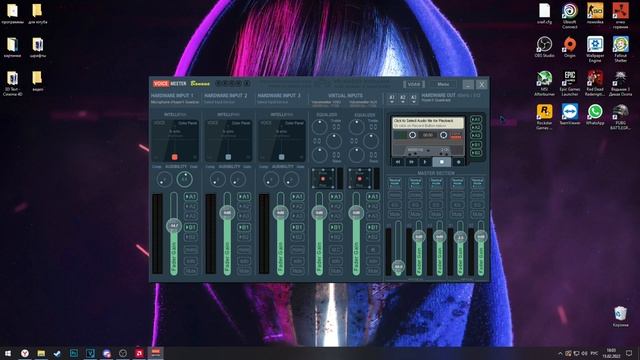Image resolution: width=640 pixels, height=360 pixels.
Task: Click M.C. button on first virtual input
Action: pos(336,249)
